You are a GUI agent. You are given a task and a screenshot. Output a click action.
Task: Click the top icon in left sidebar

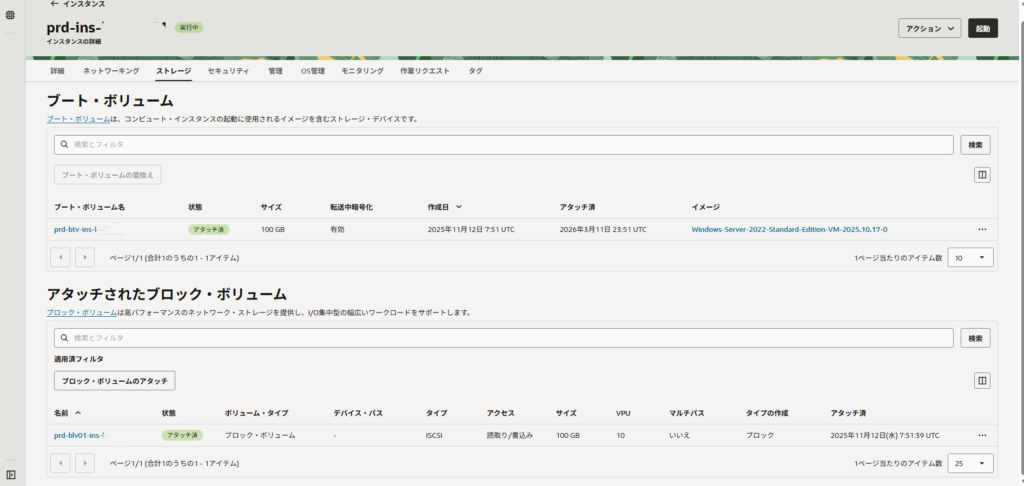[10, 15]
